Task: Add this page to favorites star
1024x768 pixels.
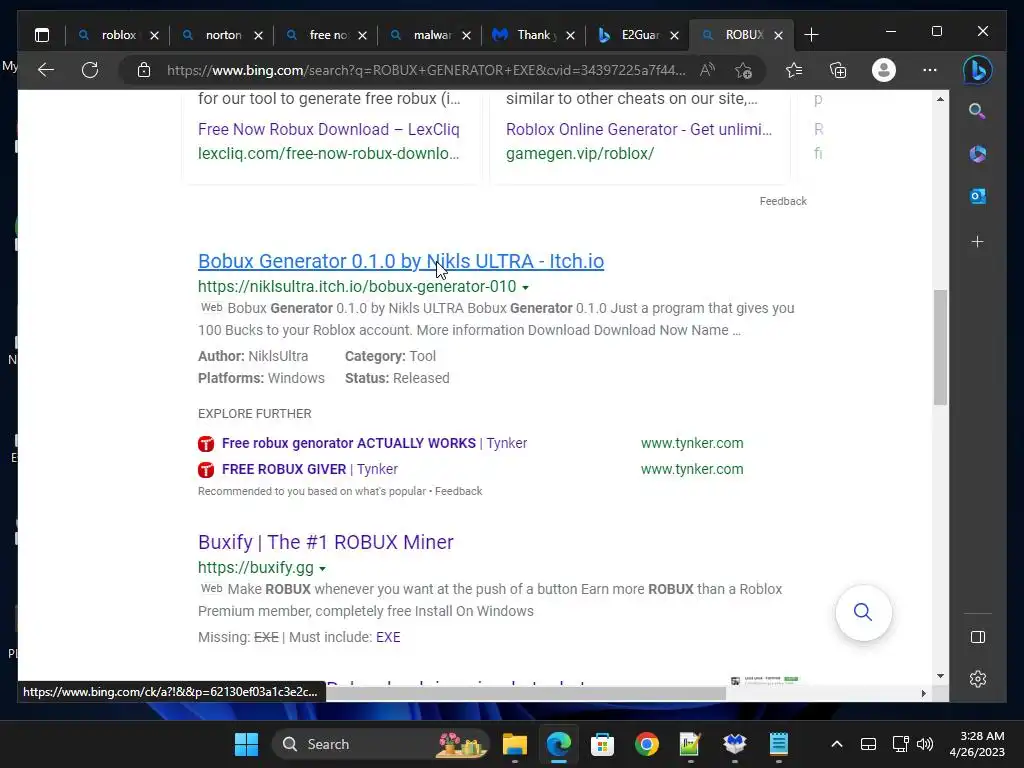Action: click(743, 70)
